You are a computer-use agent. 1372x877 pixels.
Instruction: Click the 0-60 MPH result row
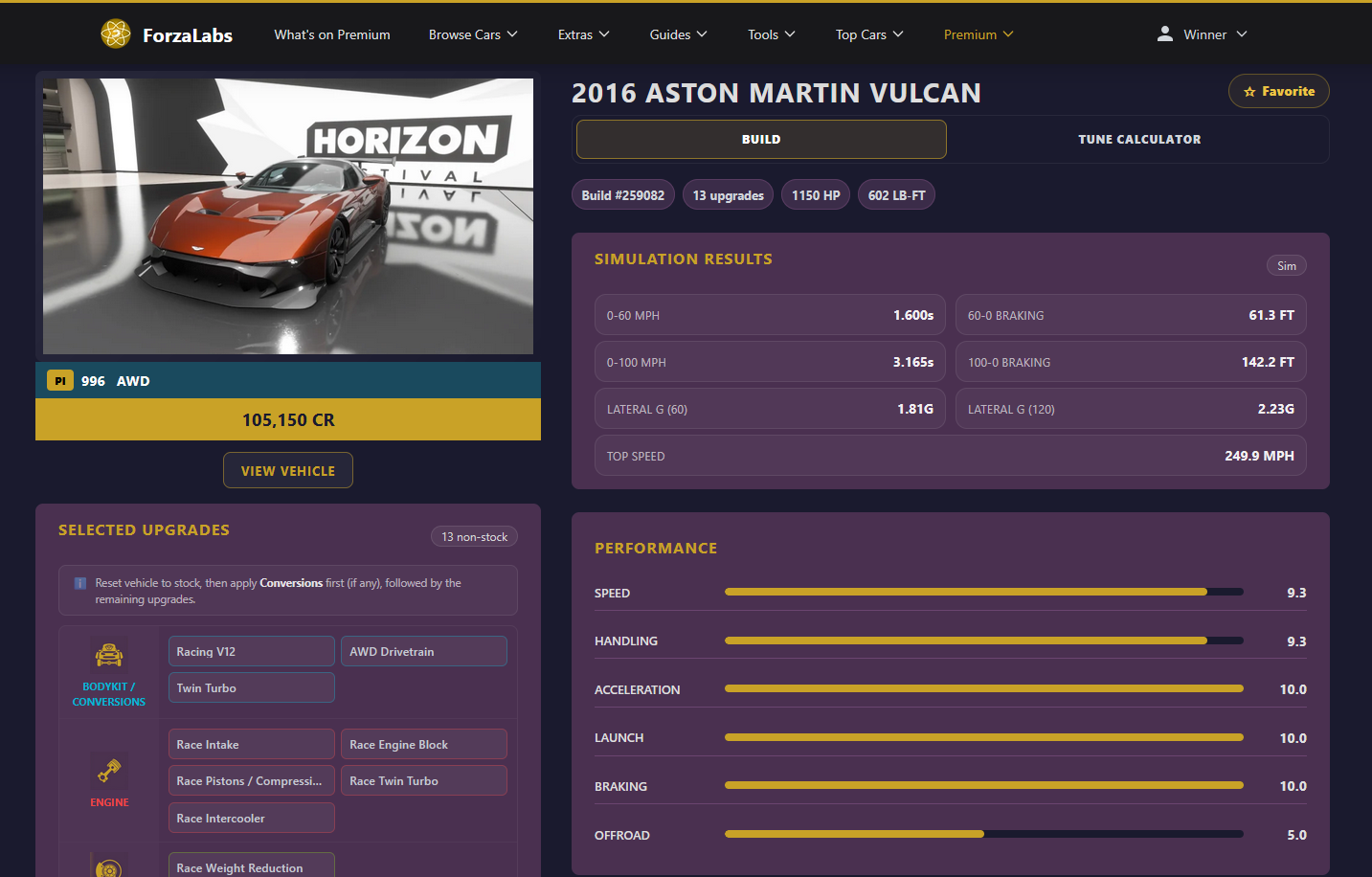point(770,315)
